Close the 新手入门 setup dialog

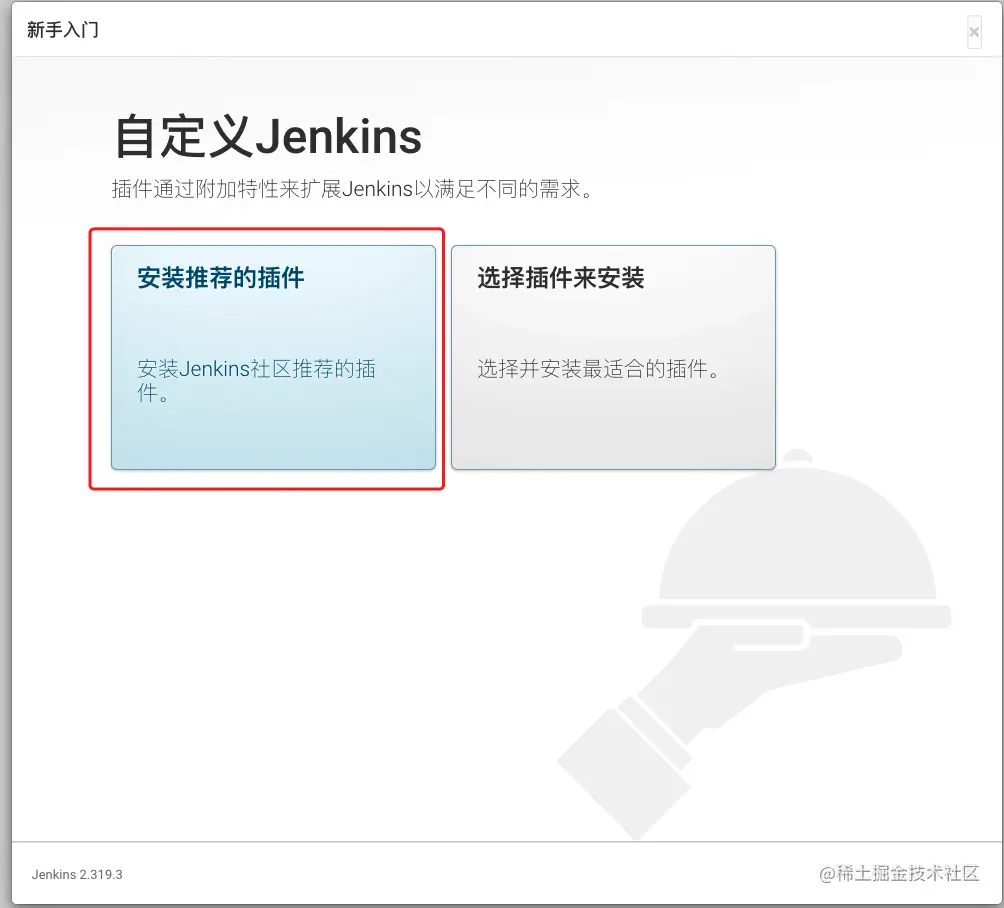974,31
